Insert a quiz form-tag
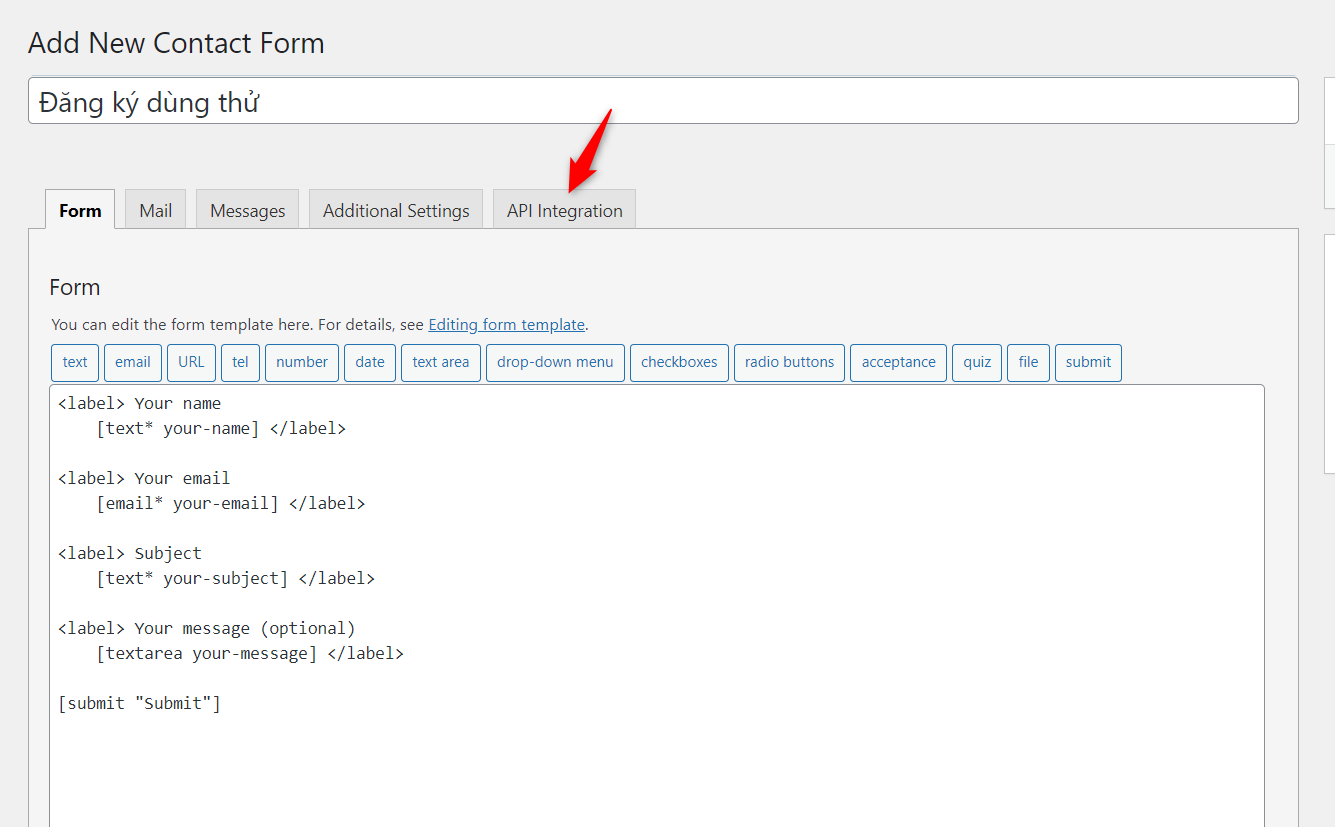 [976, 362]
